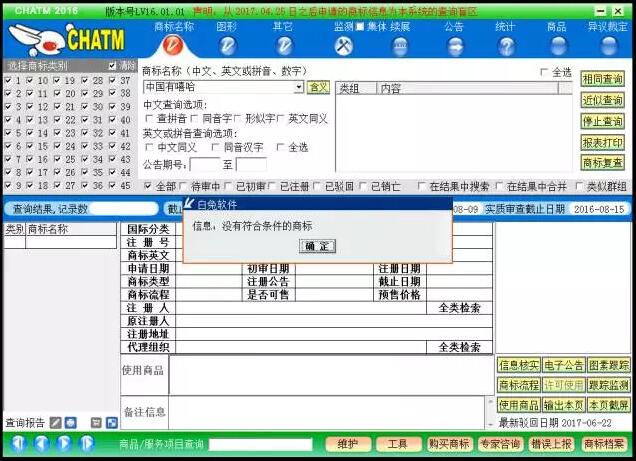Toggle the 全部 status checkbox
636x461 pixels.
pyautogui.click(x=149, y=186)
